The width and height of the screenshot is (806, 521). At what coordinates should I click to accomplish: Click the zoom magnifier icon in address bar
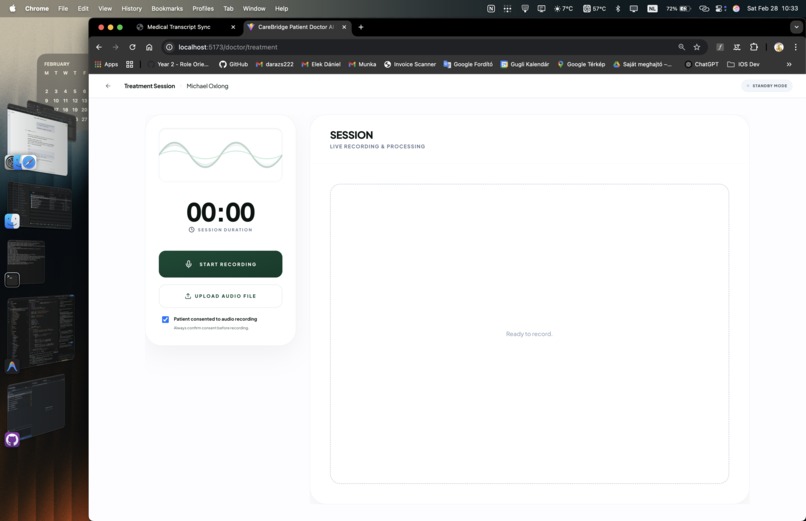[682, 47]
